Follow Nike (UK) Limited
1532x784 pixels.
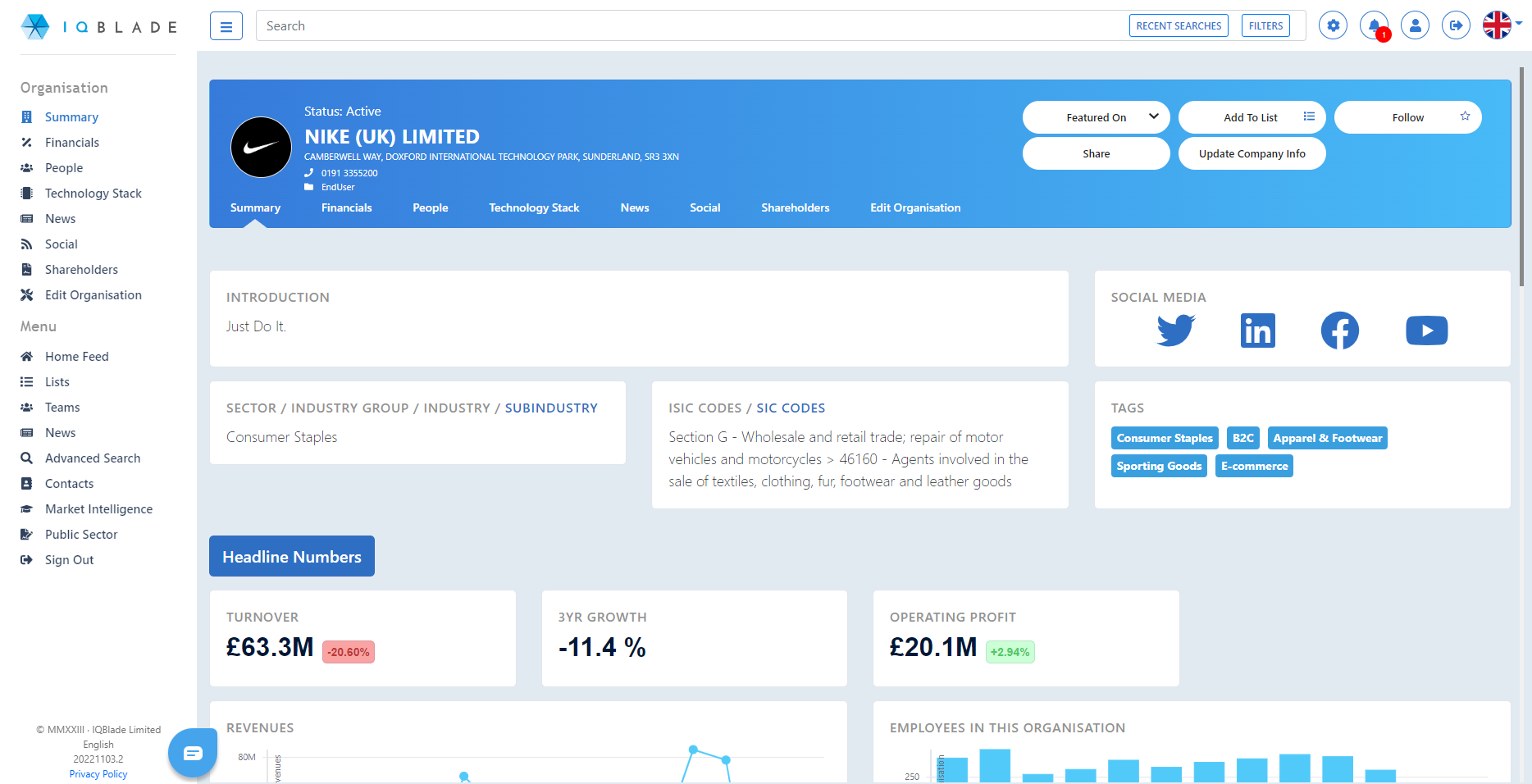(x=1407, y=117)
